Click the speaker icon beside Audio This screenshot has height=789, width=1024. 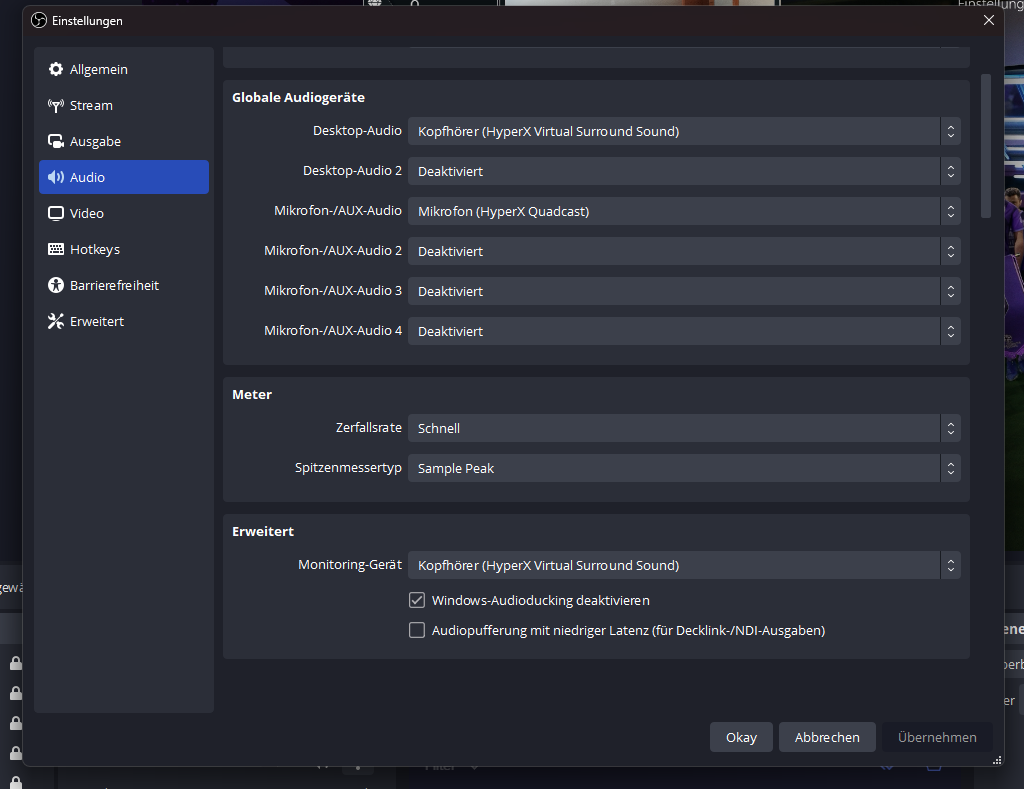point(56,178)
